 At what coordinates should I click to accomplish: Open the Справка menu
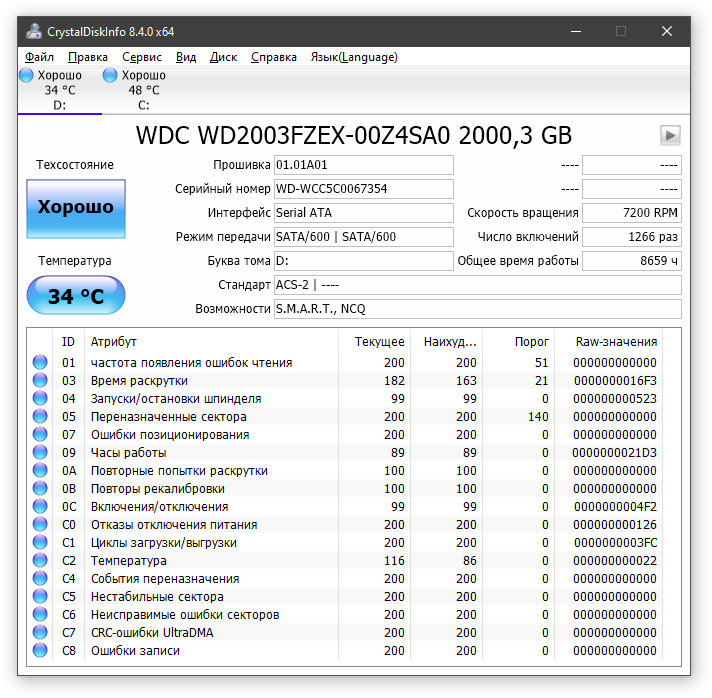coord(274,57)
